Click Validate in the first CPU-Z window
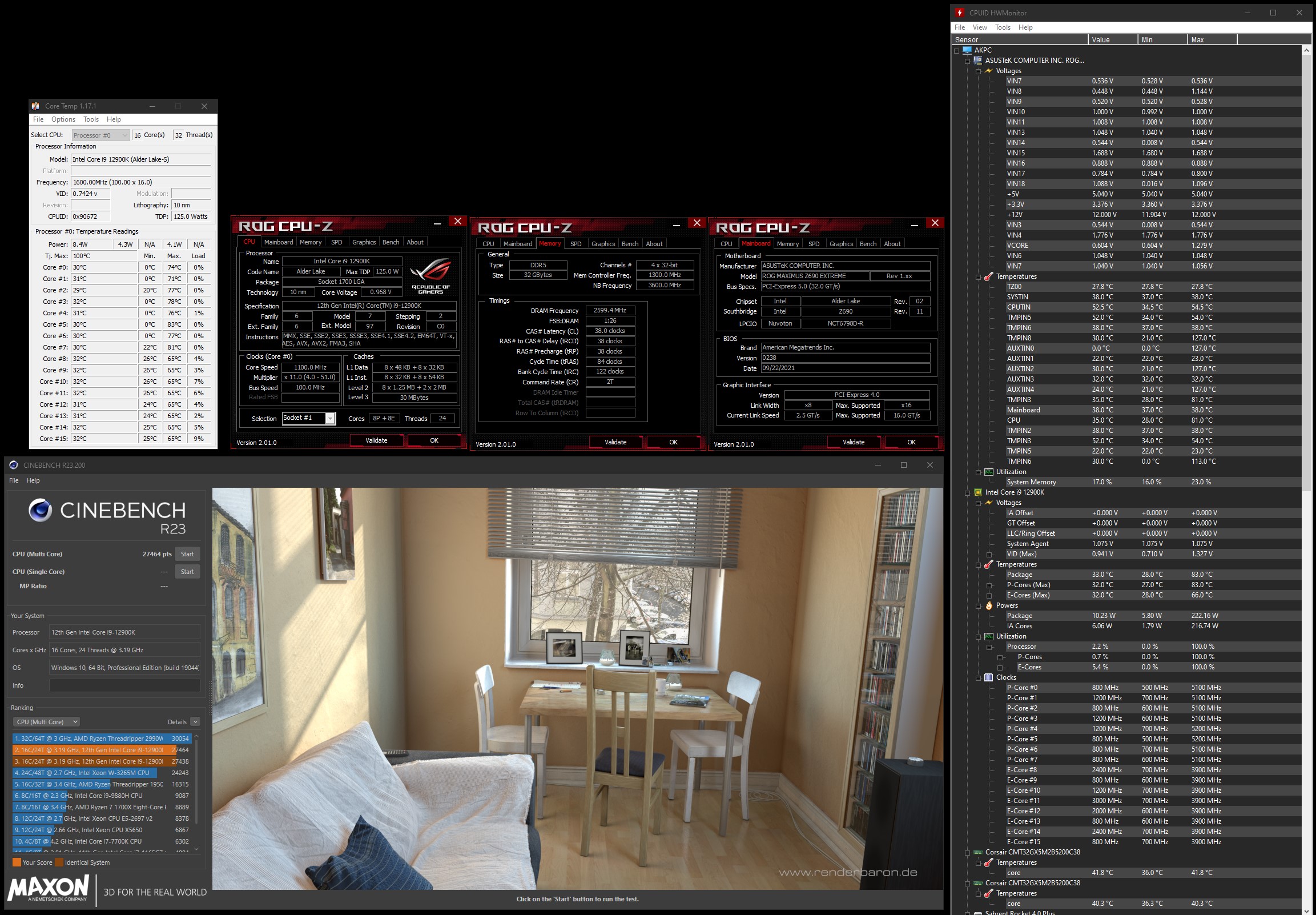Screen dimensions: 1316x915 (376, 441)
